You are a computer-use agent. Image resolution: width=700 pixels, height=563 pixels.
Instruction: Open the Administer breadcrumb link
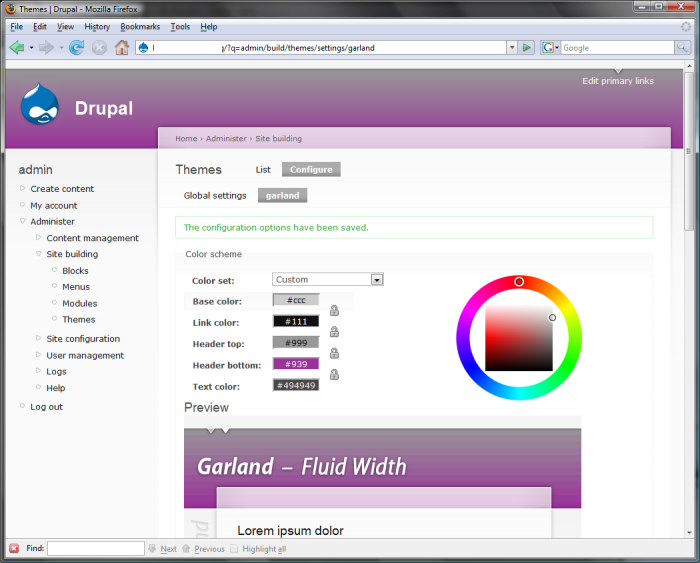226,138
